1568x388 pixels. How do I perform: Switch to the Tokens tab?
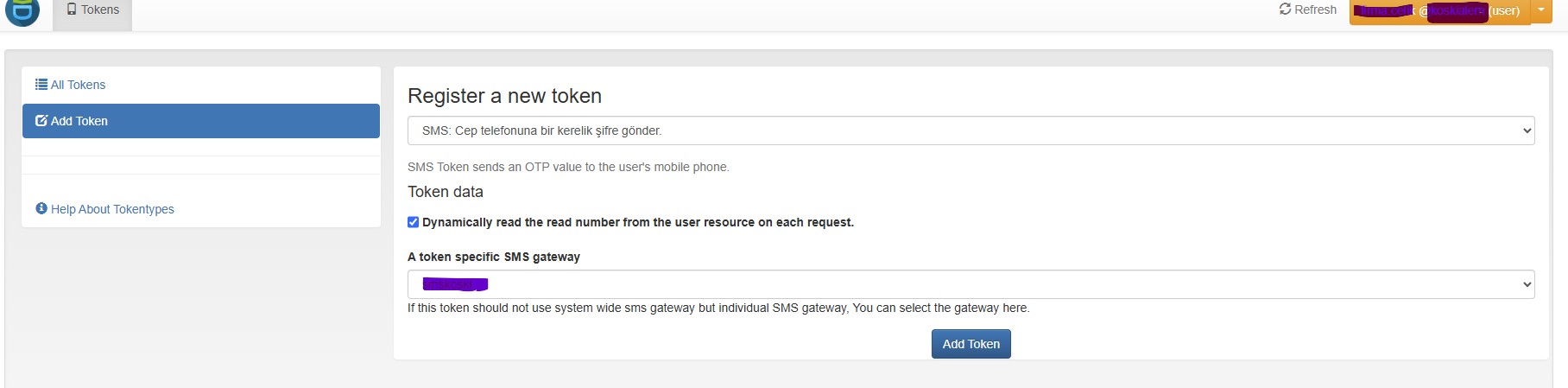[92, 10]
